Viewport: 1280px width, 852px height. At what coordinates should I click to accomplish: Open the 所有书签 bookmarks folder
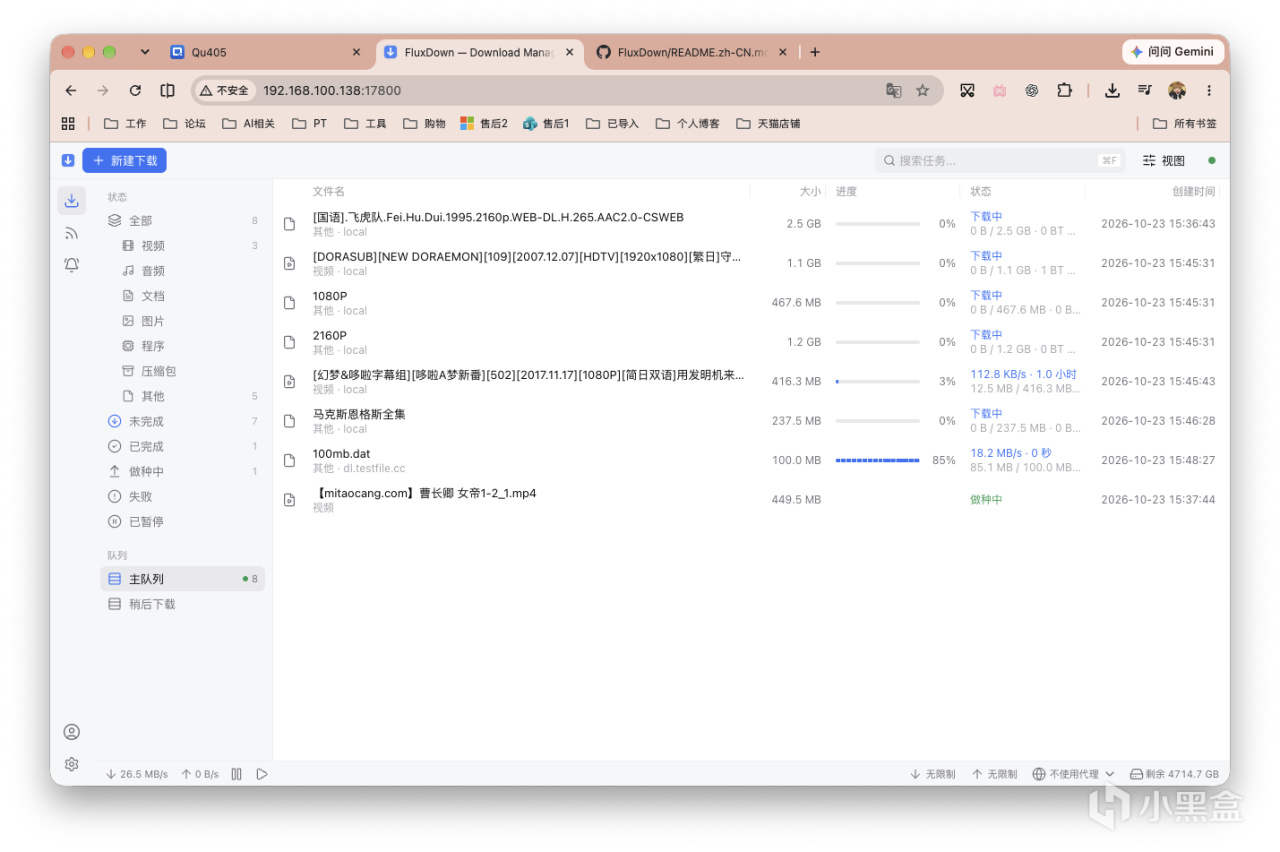[x=1187, y=124]
